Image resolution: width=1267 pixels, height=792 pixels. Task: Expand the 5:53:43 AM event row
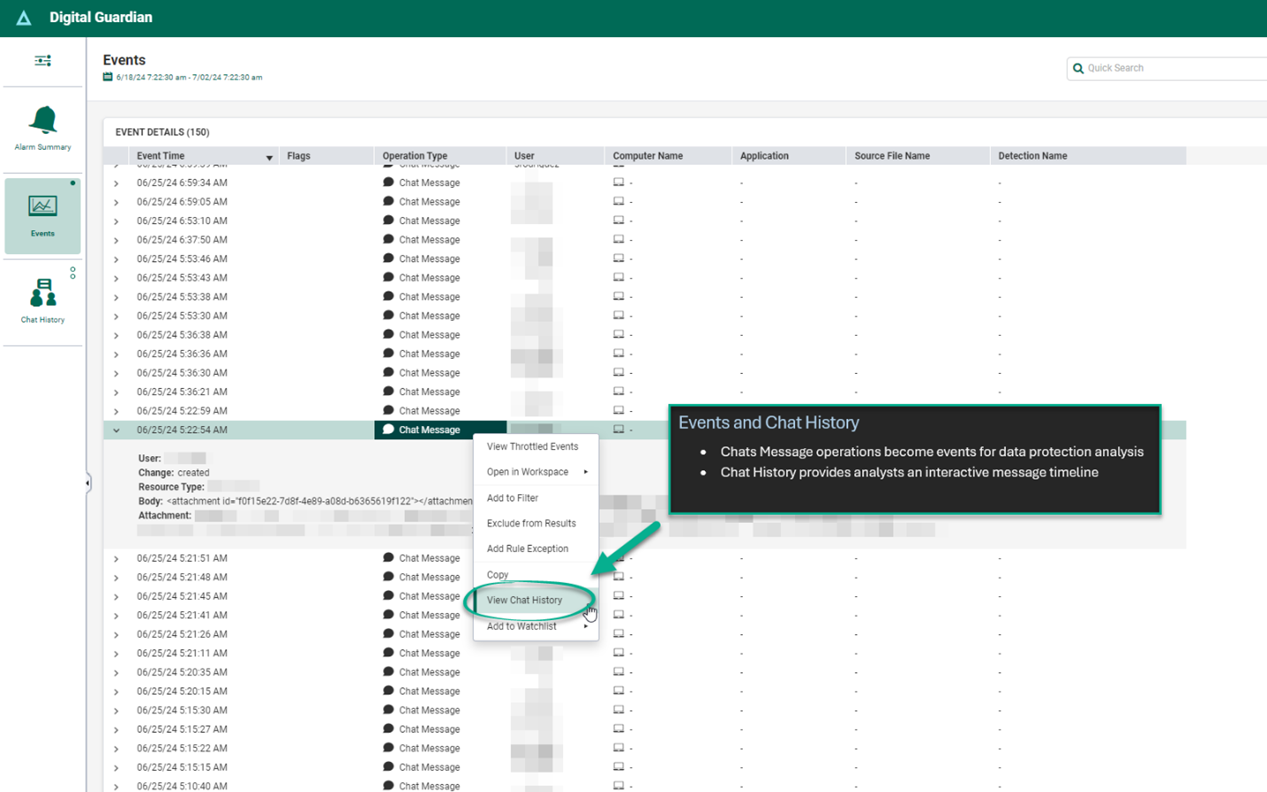[116, 279]
